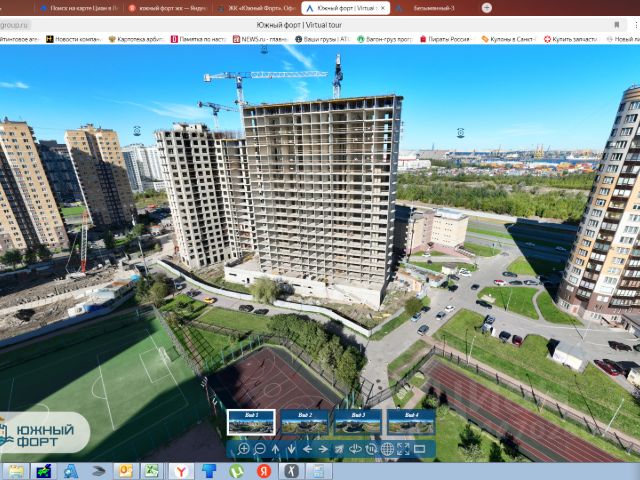Screen dimensions: 640x480
Task: Tilt the panorama up with the up arrow
Action: click(276, 449)
